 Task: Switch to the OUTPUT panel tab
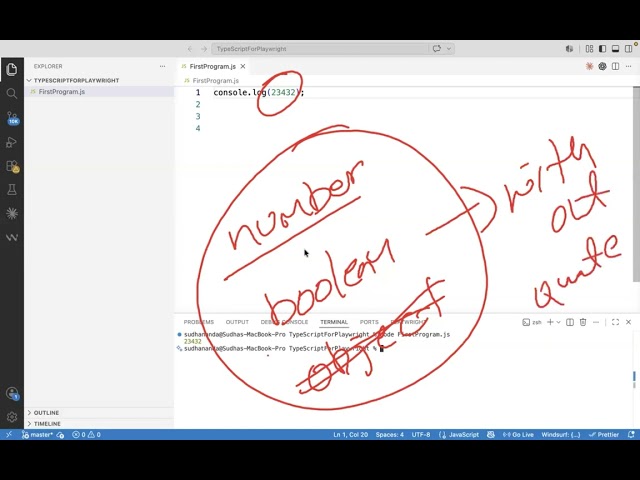point(237,322)
